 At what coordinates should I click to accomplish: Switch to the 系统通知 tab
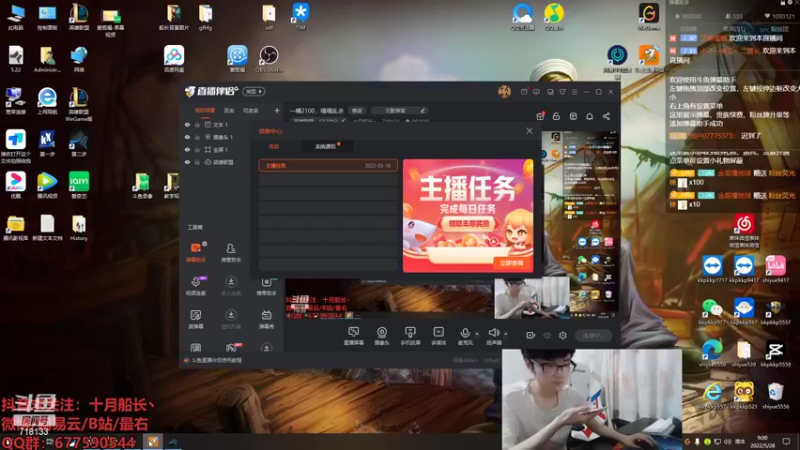coord(326,146)
